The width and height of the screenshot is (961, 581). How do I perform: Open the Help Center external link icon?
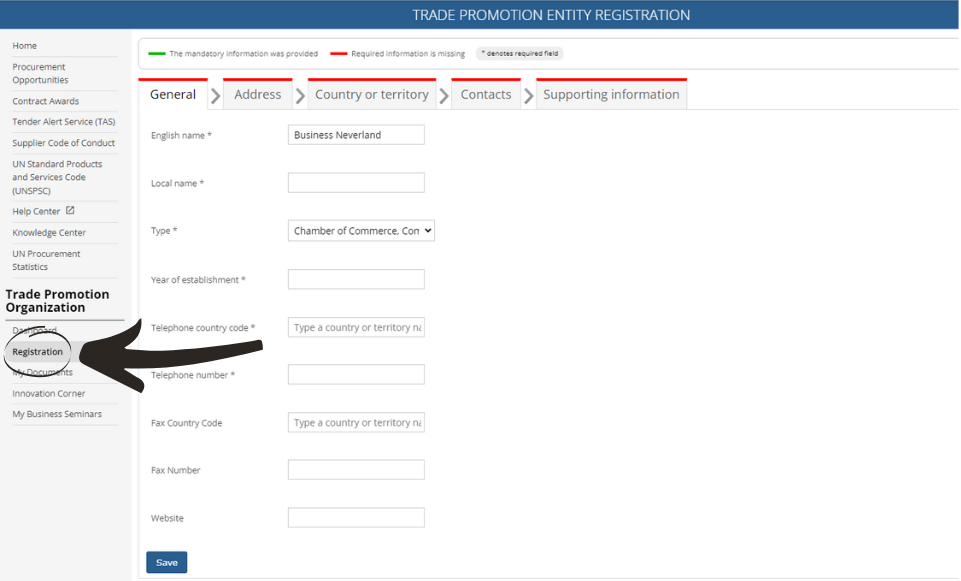click(x=70, y=210)
